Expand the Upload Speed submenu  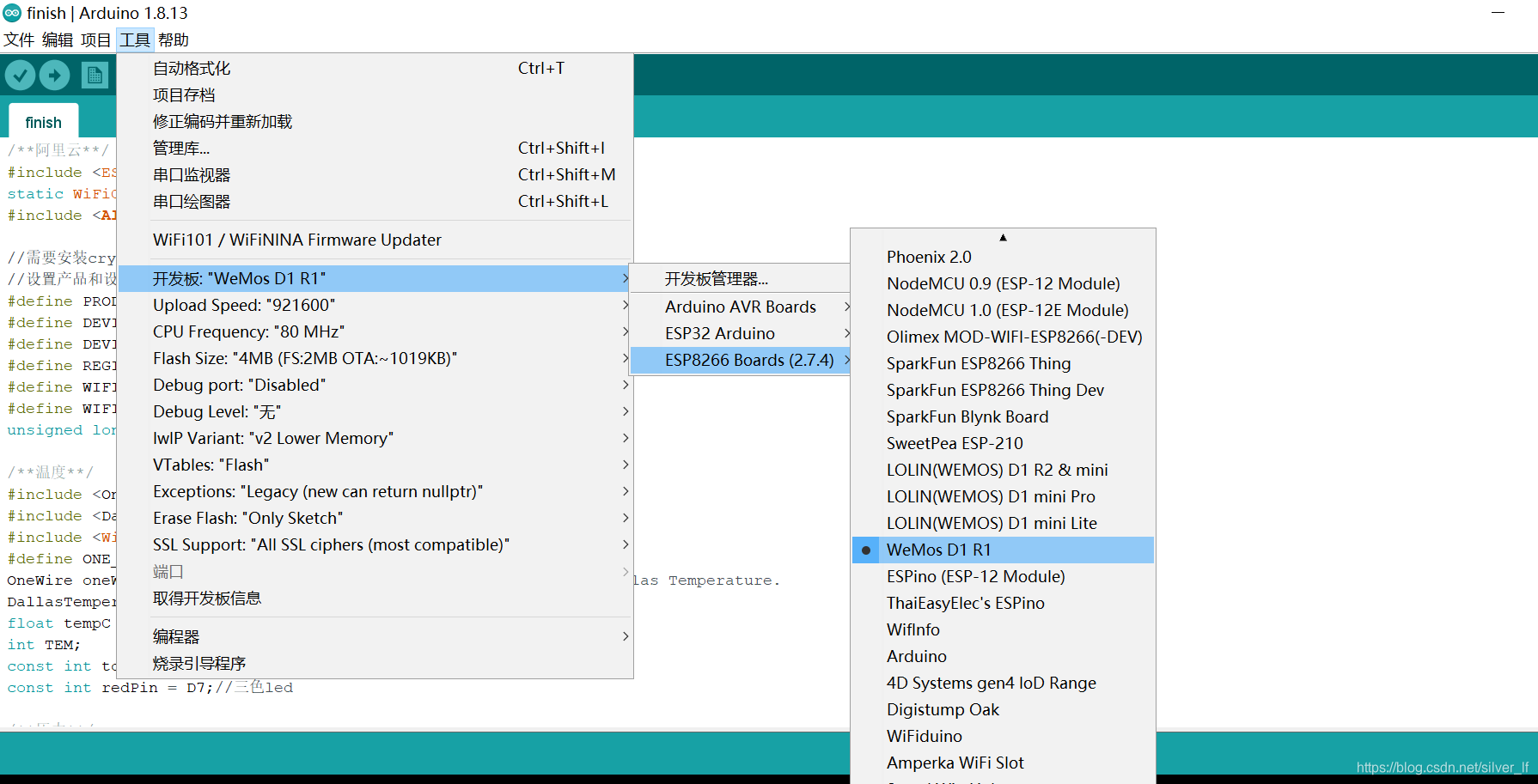[x=375, y=305]
